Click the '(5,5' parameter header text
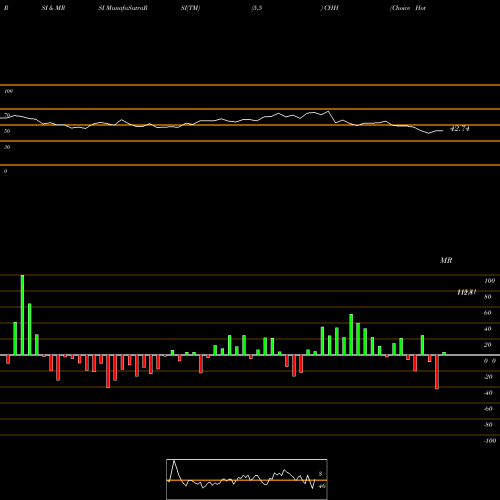Image resolution: width=500 pixels, height=500 pixels. pyautogui.click(x=257, y=8)
